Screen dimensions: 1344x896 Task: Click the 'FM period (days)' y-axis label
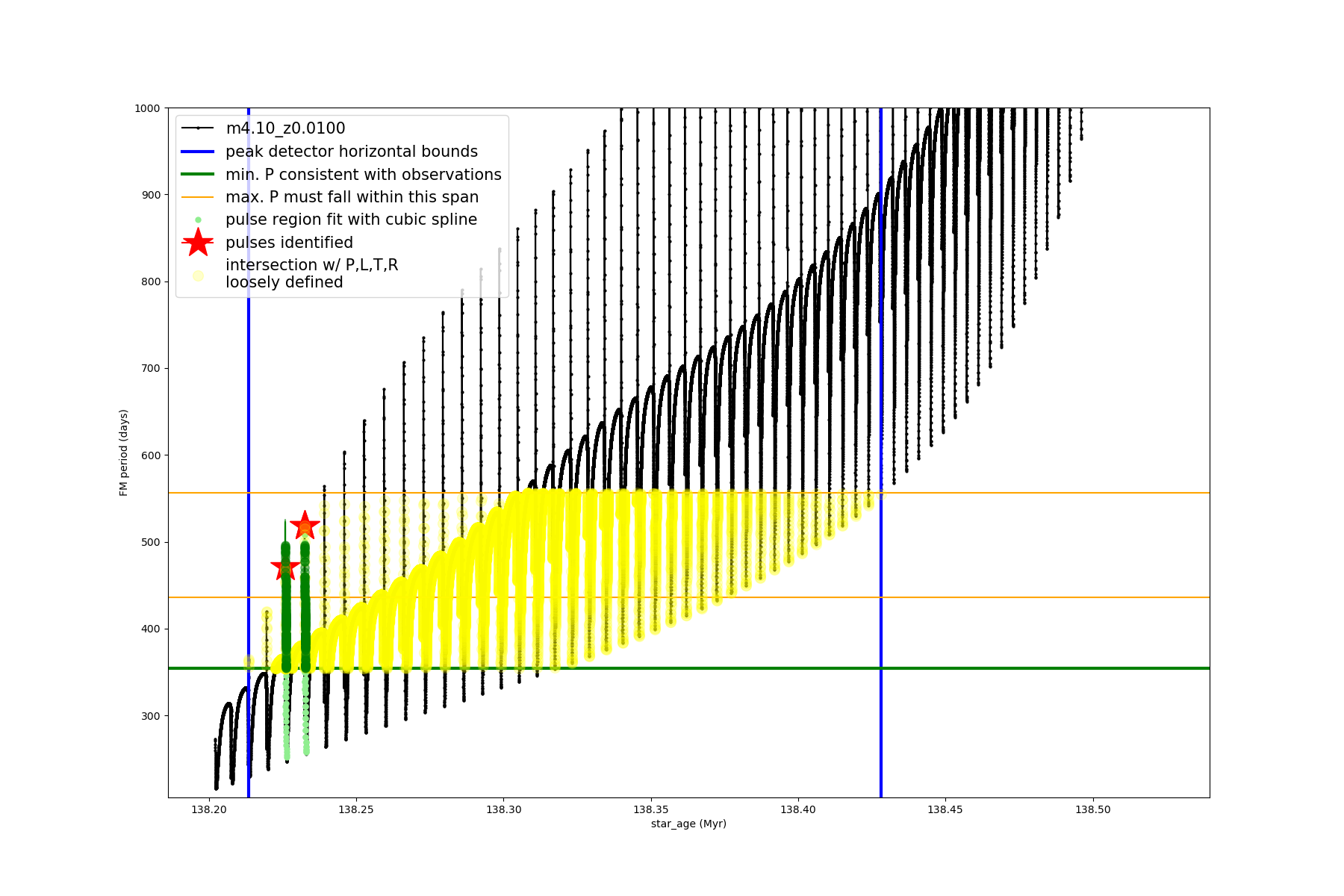click(124, 452)
